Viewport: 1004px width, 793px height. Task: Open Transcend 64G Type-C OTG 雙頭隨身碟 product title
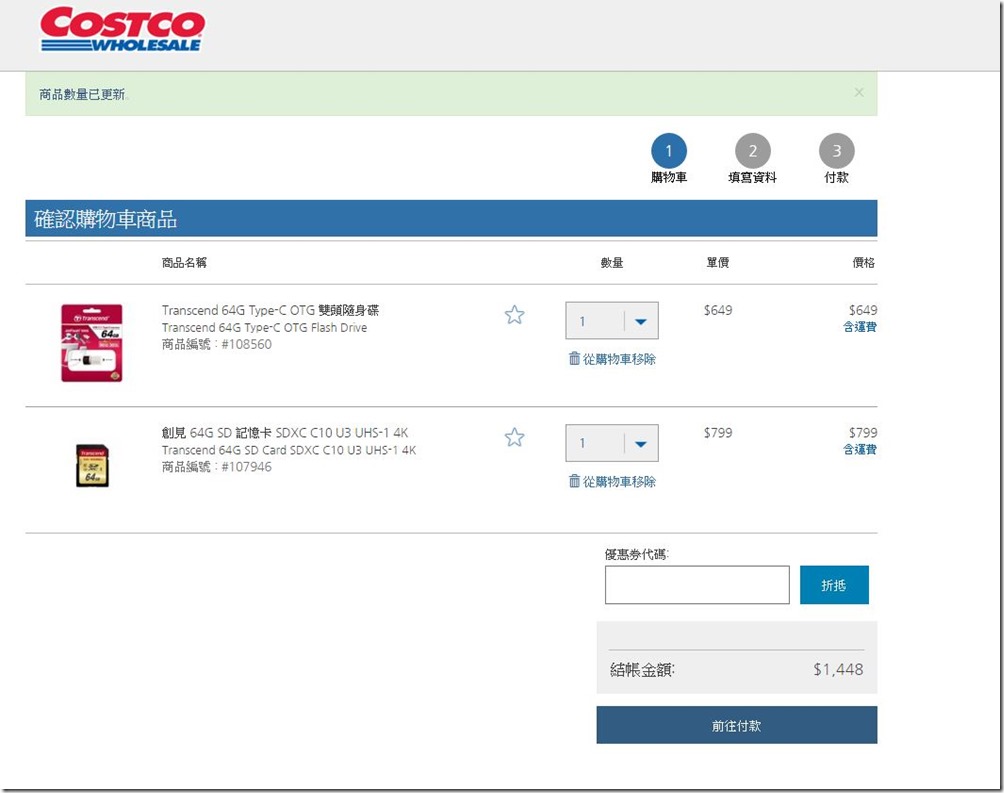click(x=270, y=310)
